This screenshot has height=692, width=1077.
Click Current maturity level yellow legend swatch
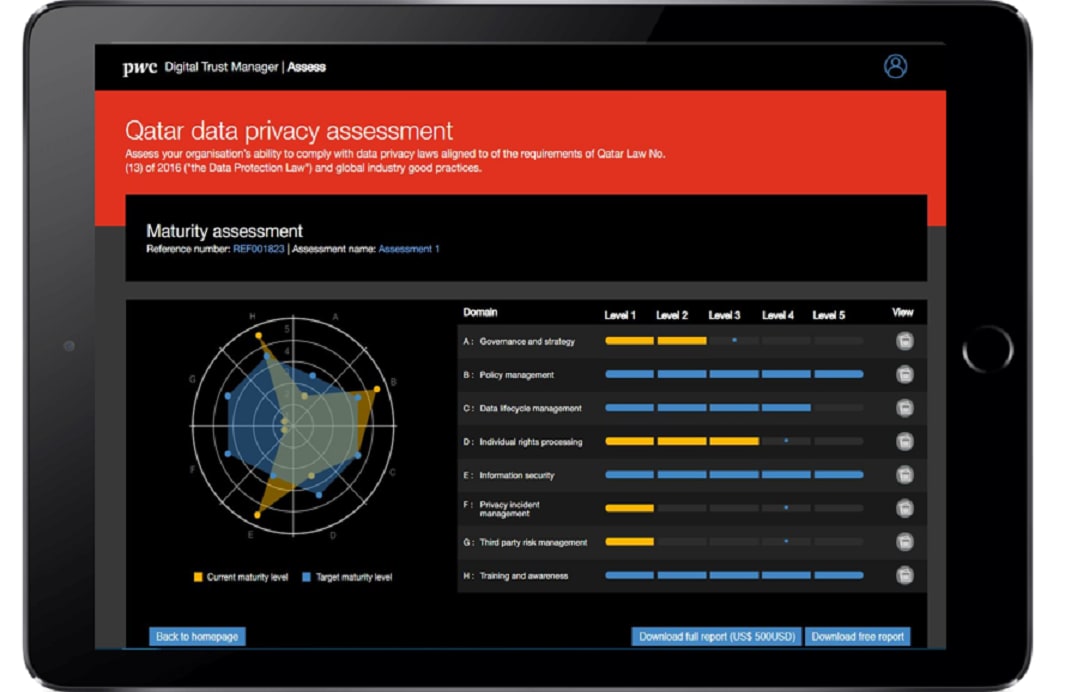(x=198, y=577)
